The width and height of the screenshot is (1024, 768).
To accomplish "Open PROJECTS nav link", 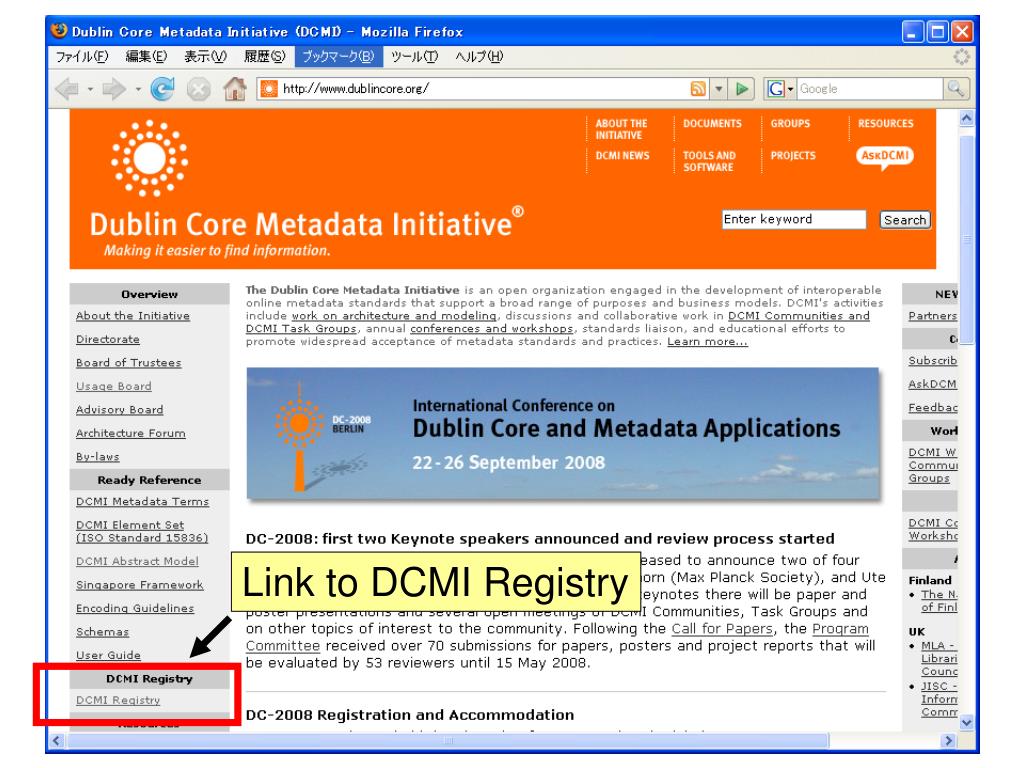I will tap(793, 155).
